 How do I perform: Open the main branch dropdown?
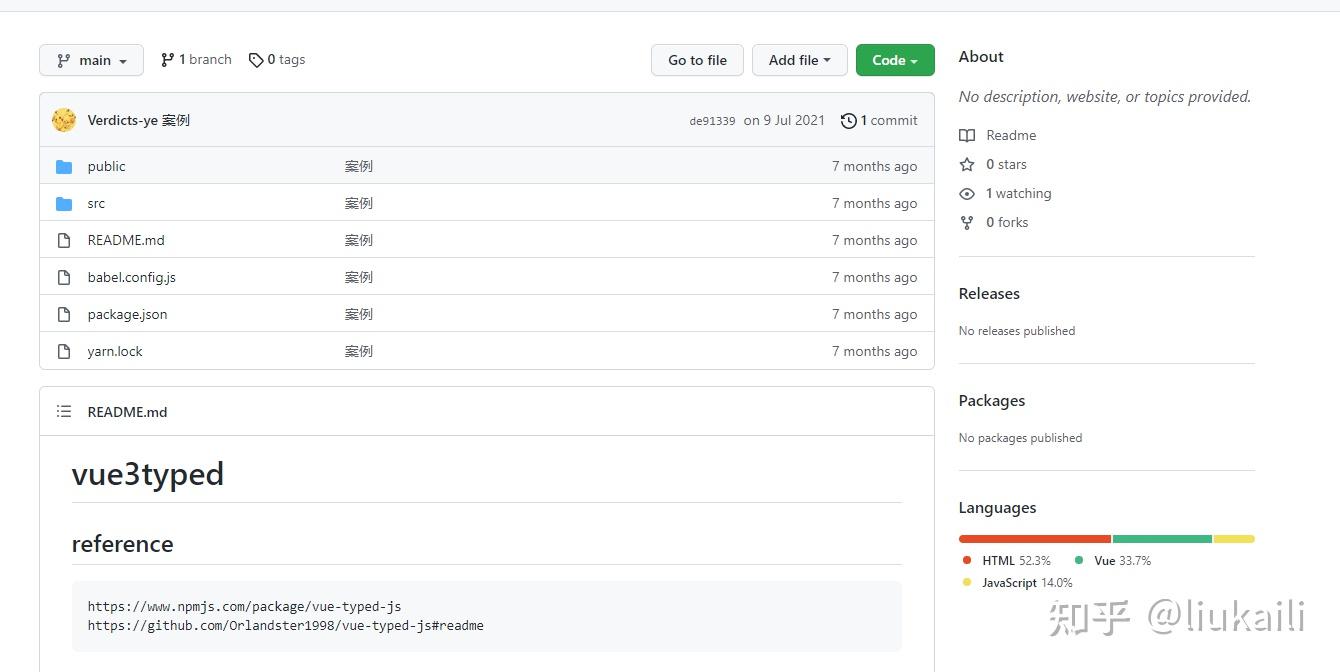point(91,60)
